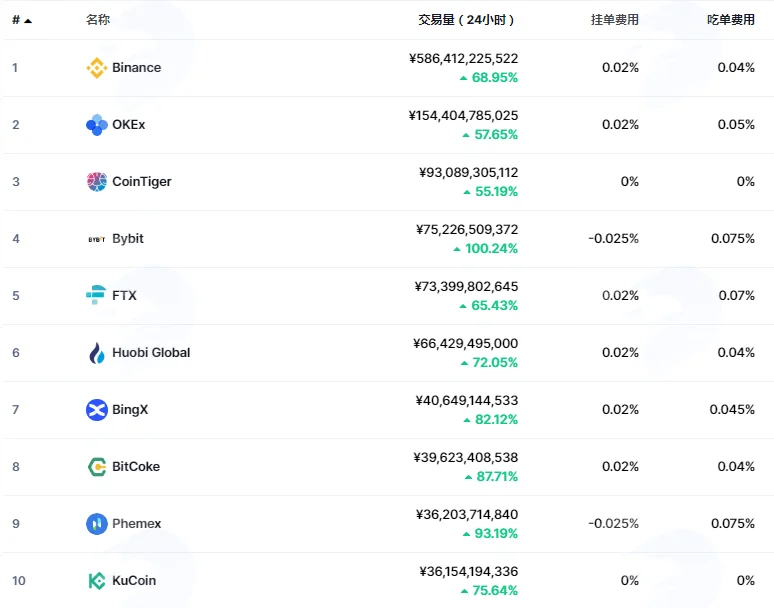The height and width of the screenshot is (608, 774).
Task: Click the KuCoin logo icon
Action: (97, 581)
